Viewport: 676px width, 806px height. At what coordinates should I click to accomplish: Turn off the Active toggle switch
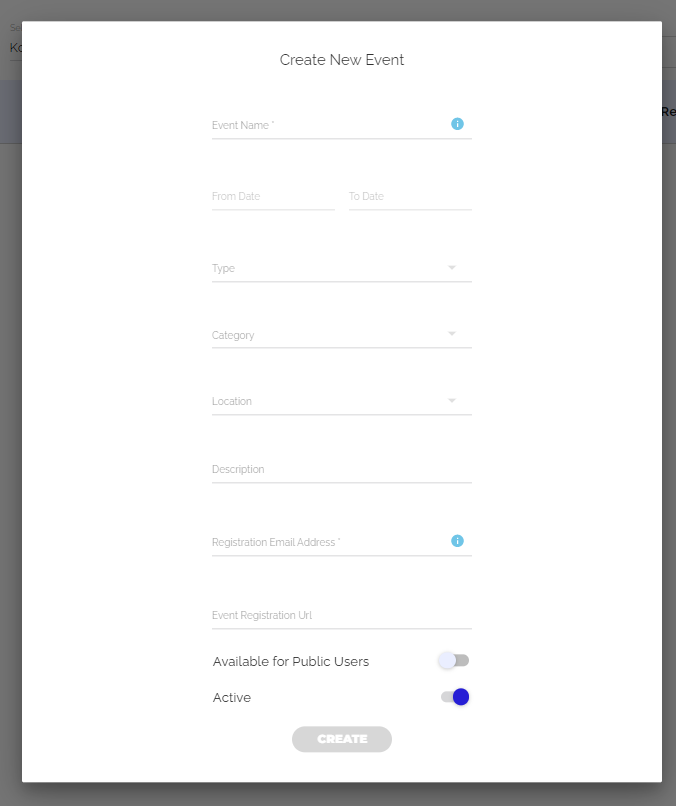pyautogui.click(x=455, y=697)
